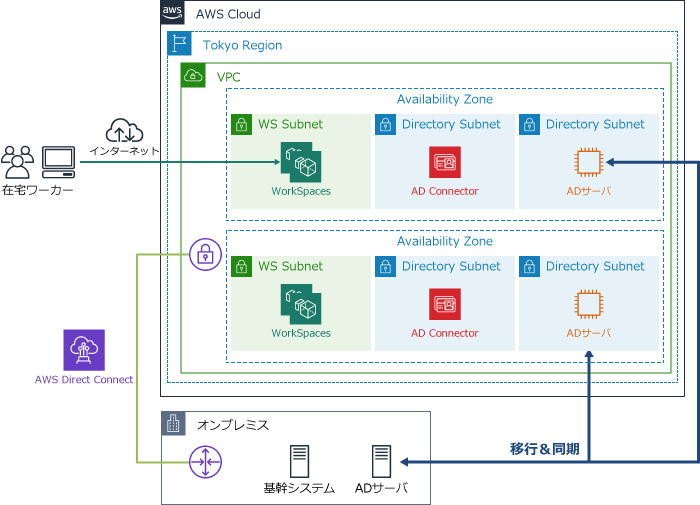Click the WorkSpaces icon in the lower Availability Zone
Viewport: 700px width, 505px height.
[x=300, y=305]
